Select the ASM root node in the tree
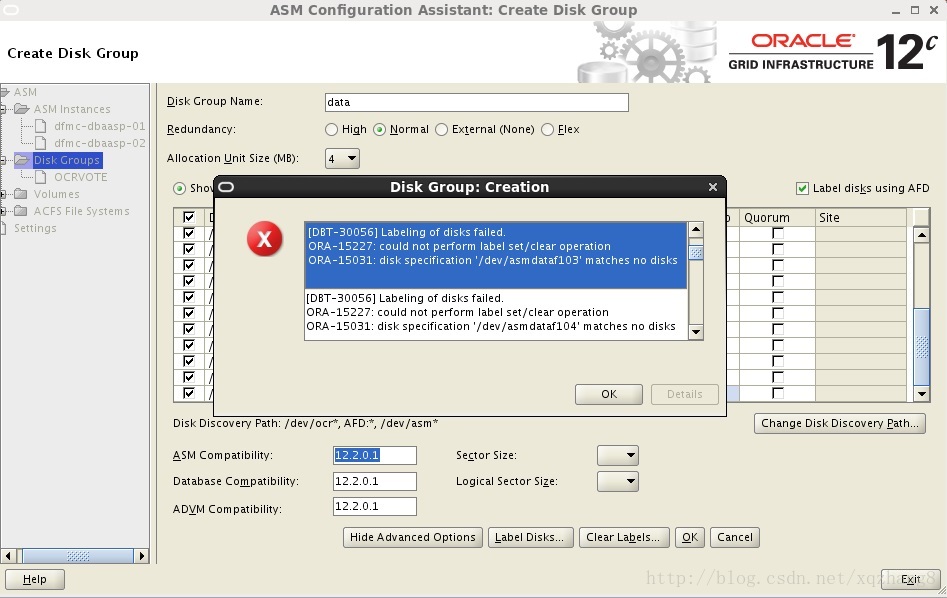Viewport: 947px width, 598px height. coord(25,92)
